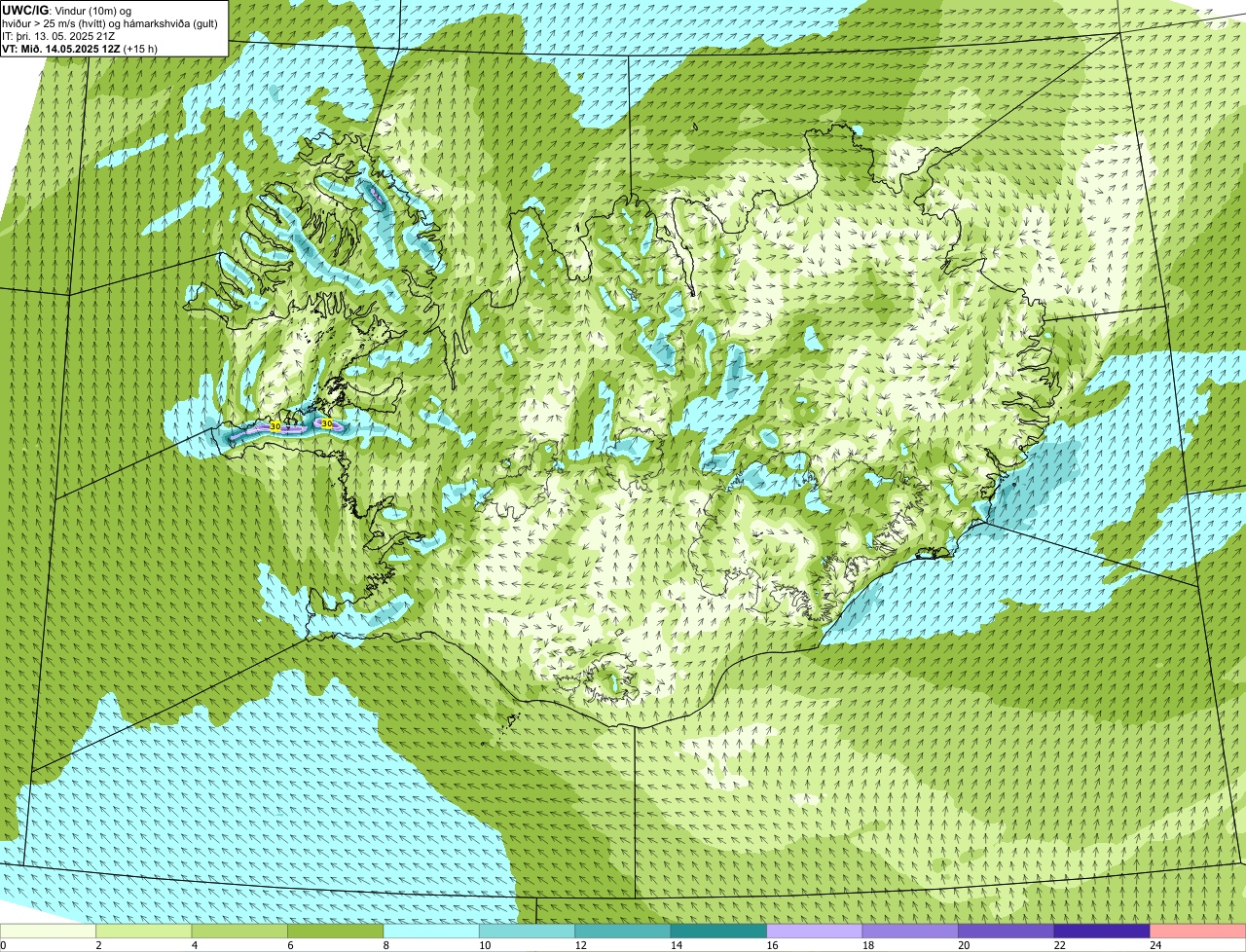The width and height of the screenshot is (1246, 952).
Task: Click the legend scale label '12'
Action: (580, 944)
